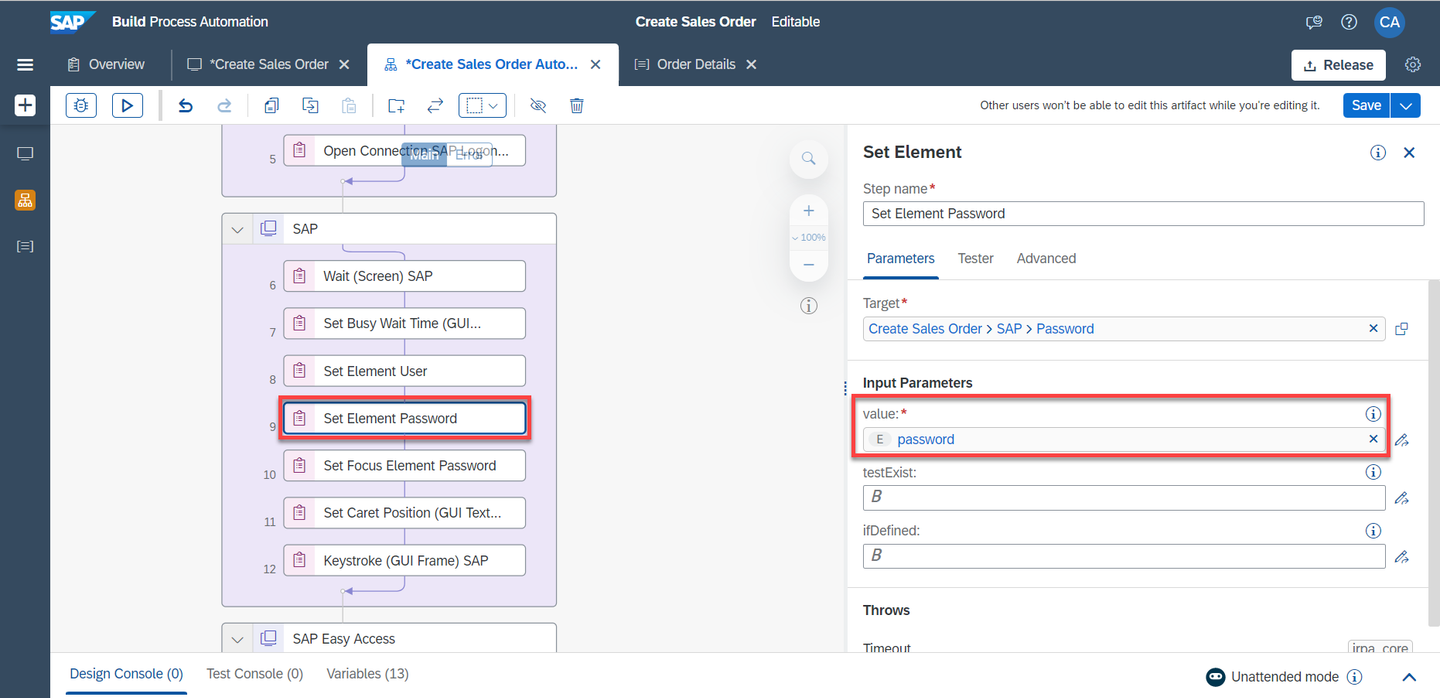Click the plus create button in sidebar

25,105
